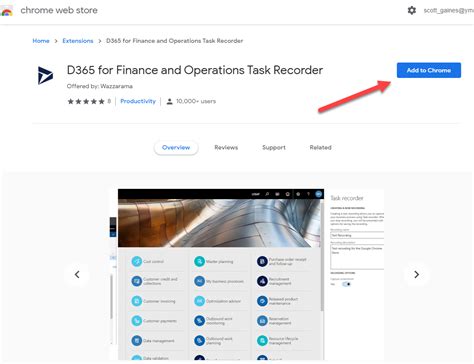Click the signed-in account email

click(x=449, y=10)
